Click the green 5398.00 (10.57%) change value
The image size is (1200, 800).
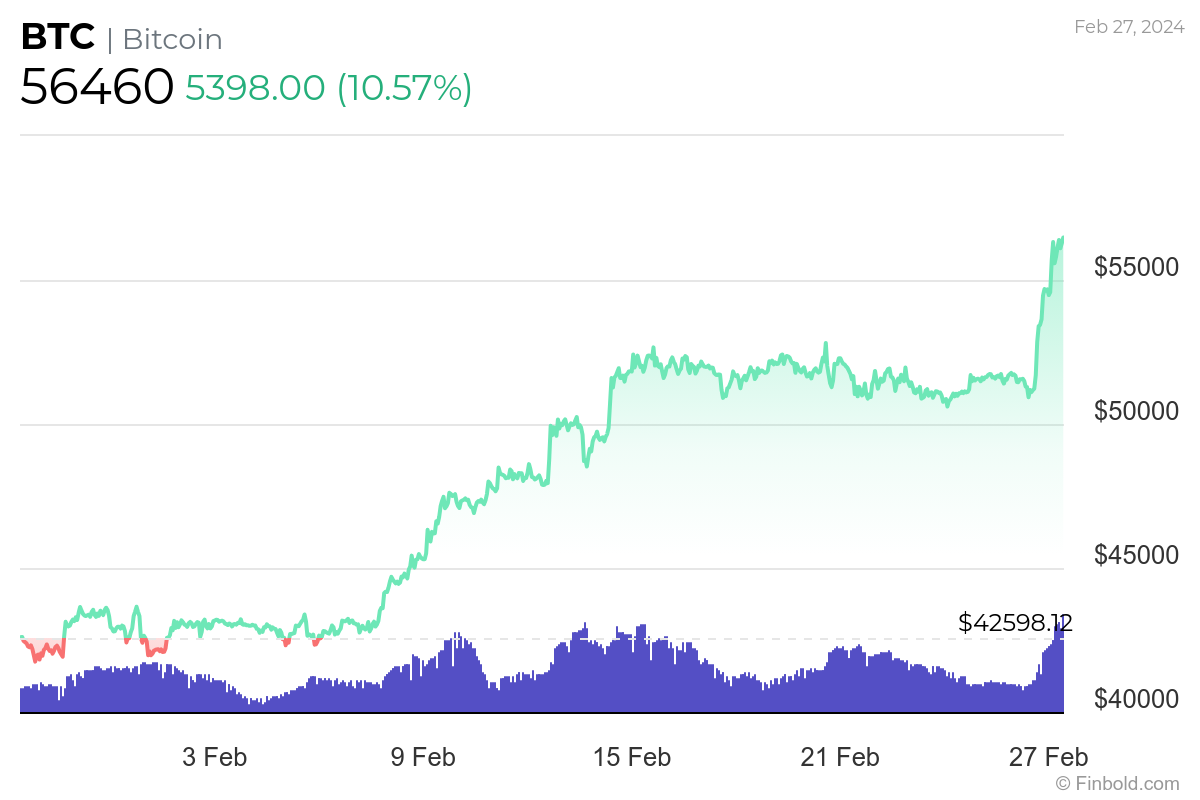click(x=328, y=88)
